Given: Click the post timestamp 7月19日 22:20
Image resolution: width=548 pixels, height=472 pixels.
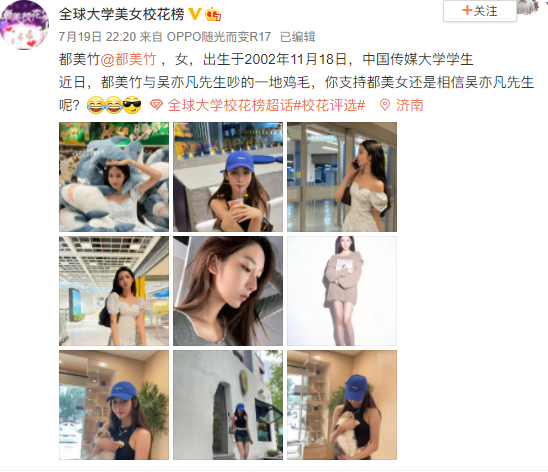Looking at the screenshot, I should coord(97,37).
